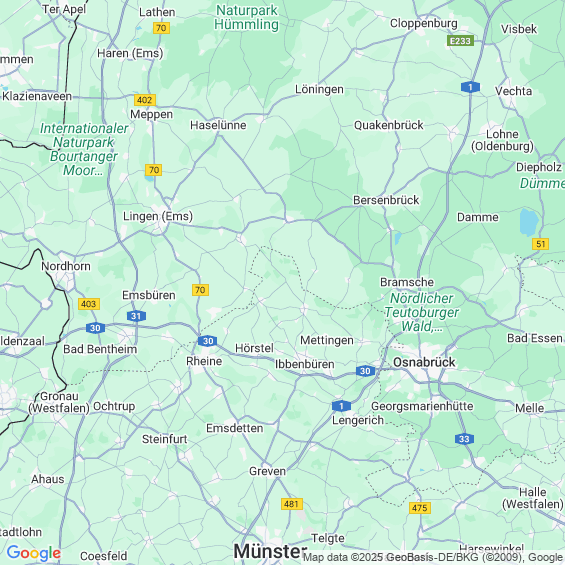
Task: Click the 481 road marker below Greven
Action: (292, 504)
